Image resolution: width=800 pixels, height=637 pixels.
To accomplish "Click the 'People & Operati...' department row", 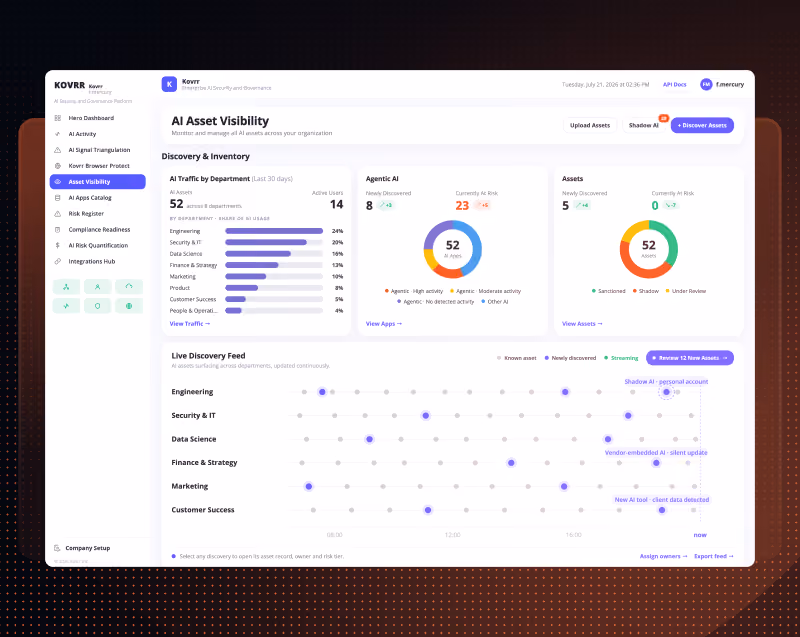I will tap(256, 311).
